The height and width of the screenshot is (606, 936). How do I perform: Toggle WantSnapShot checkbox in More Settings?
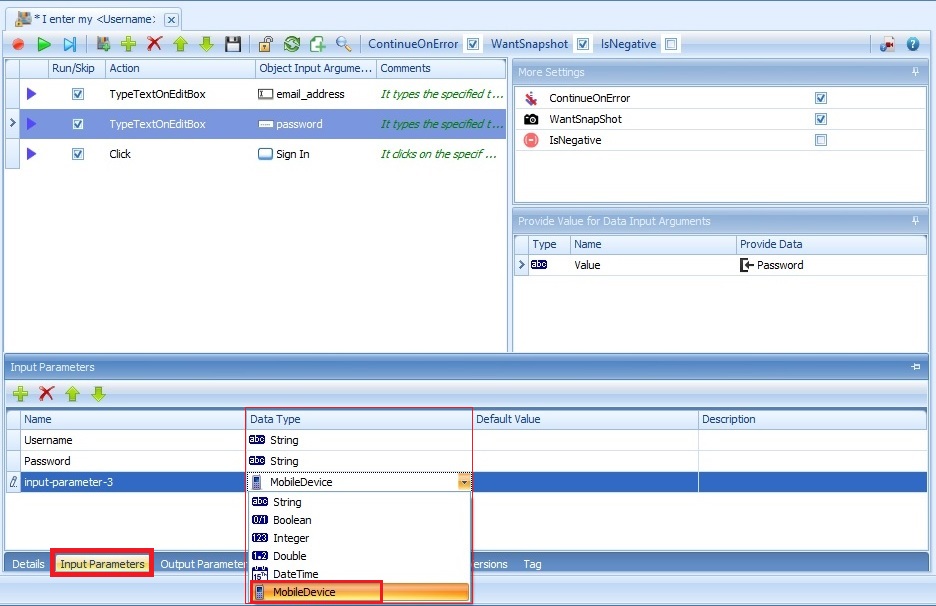pos(821,119)
